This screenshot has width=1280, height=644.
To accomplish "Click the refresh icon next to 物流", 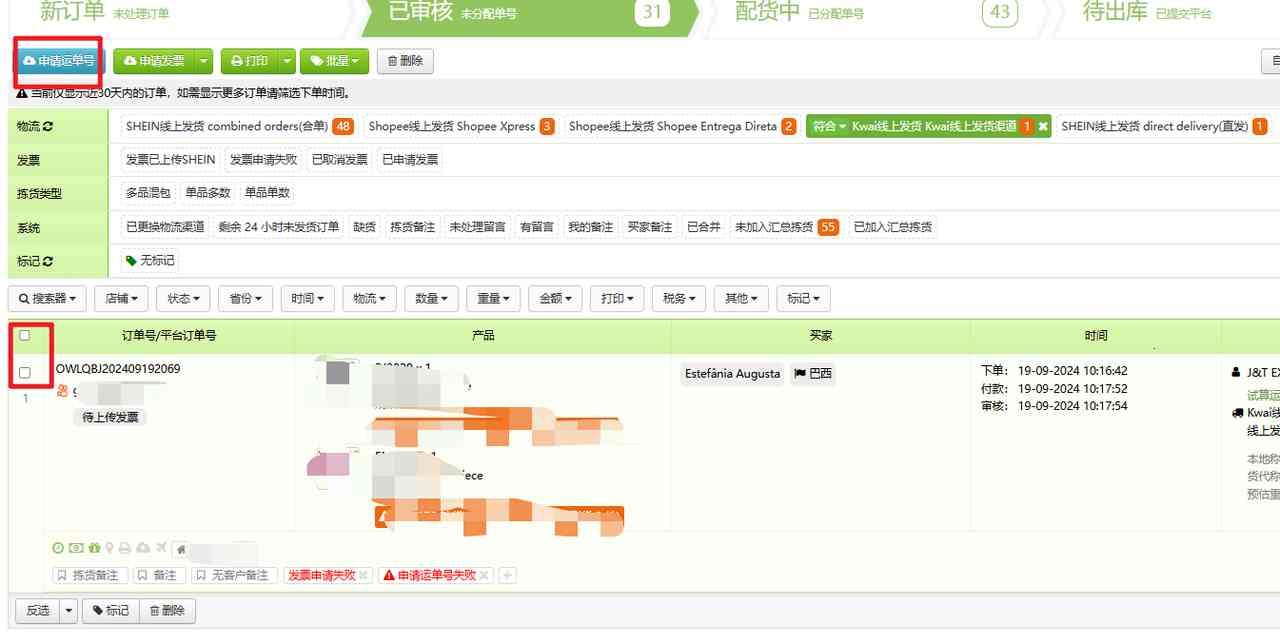I will (x=48, y=127).
